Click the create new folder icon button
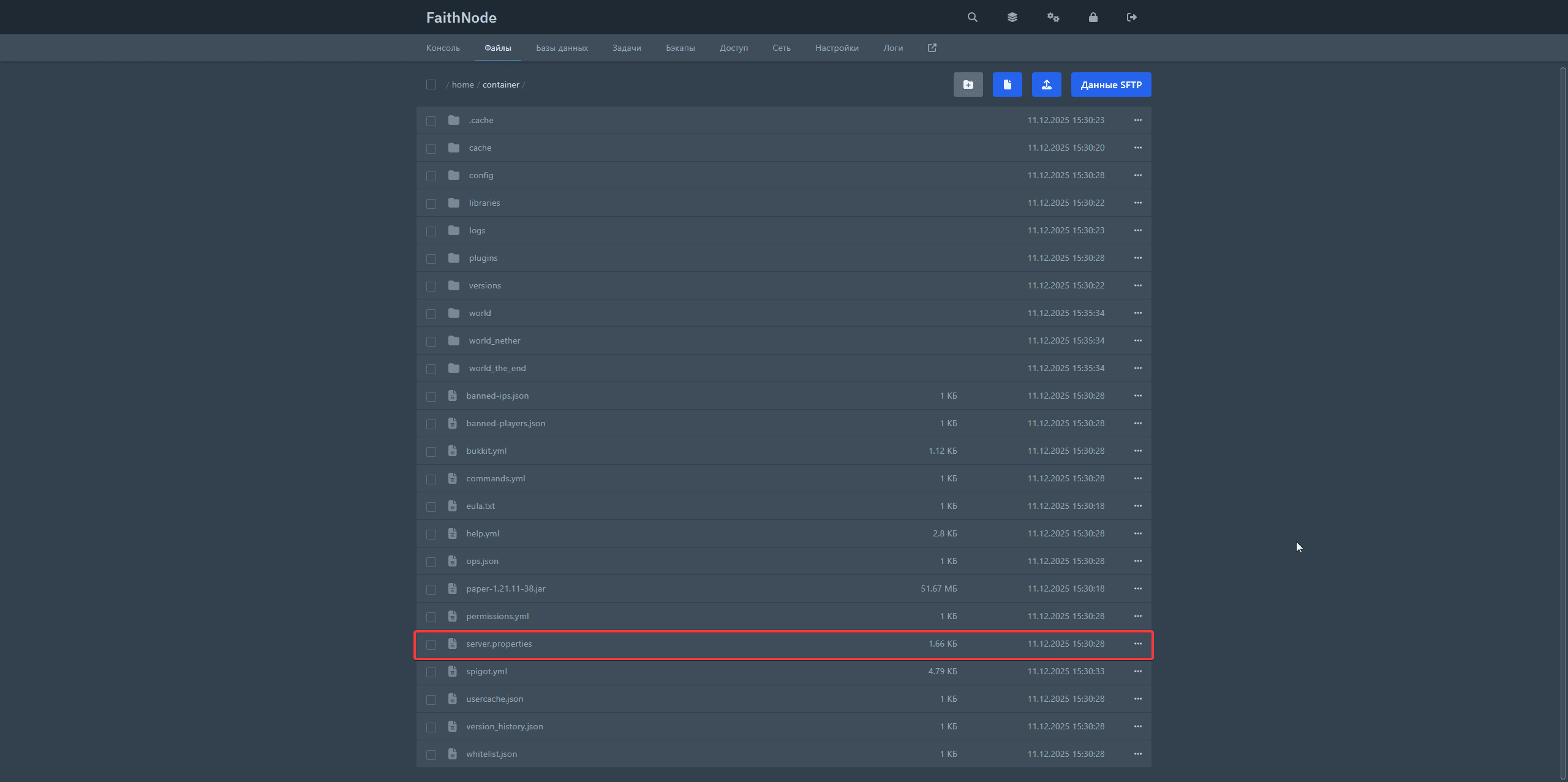This screenshot has width=1568, height=782. coord(968,85)
